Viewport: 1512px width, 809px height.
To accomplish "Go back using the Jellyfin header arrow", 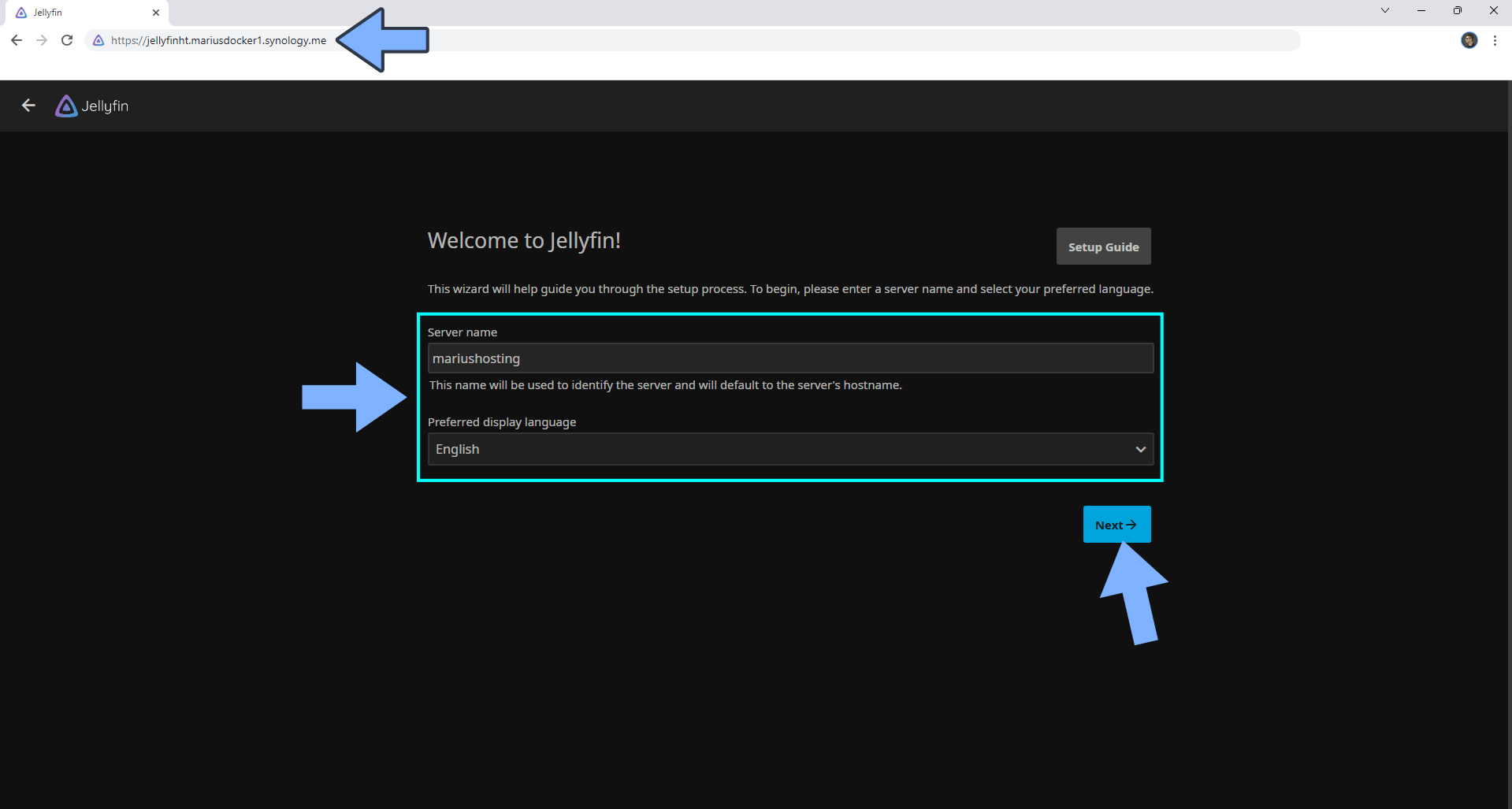I will [29, 106].
